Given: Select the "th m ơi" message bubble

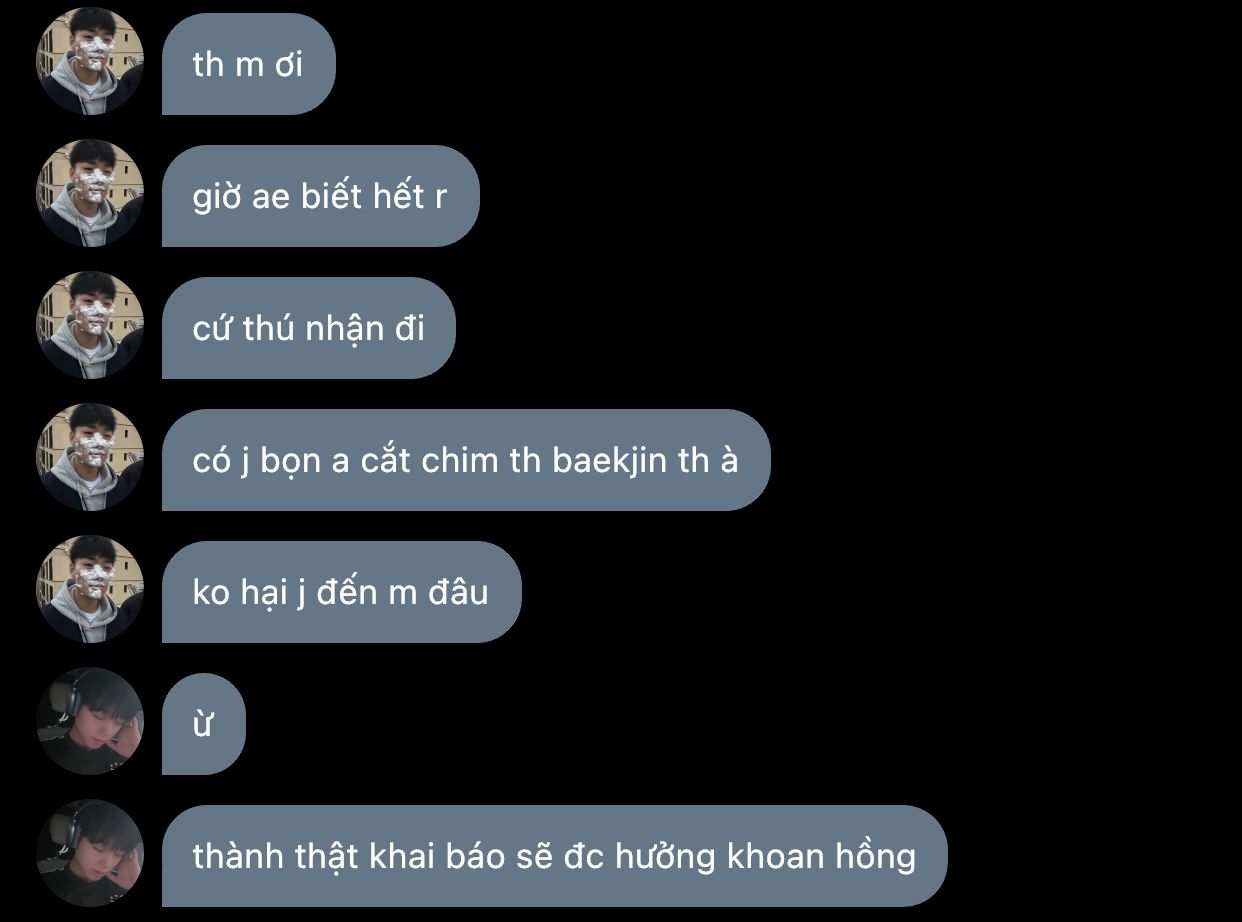Looking at the screenshot, I should (248, 64).
